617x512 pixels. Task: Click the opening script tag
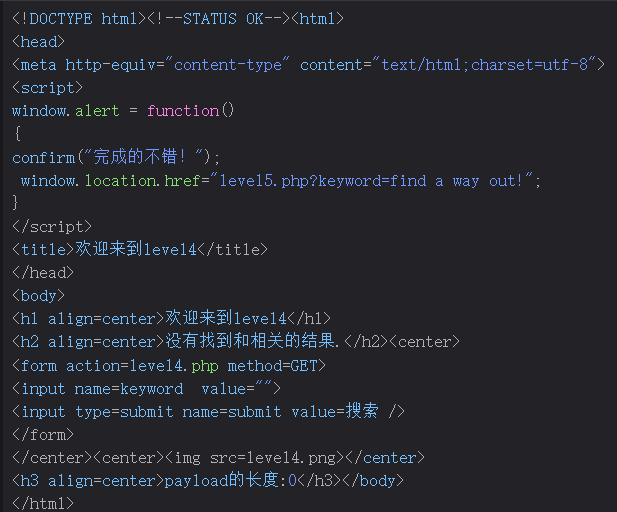click(x=47, y=87)
